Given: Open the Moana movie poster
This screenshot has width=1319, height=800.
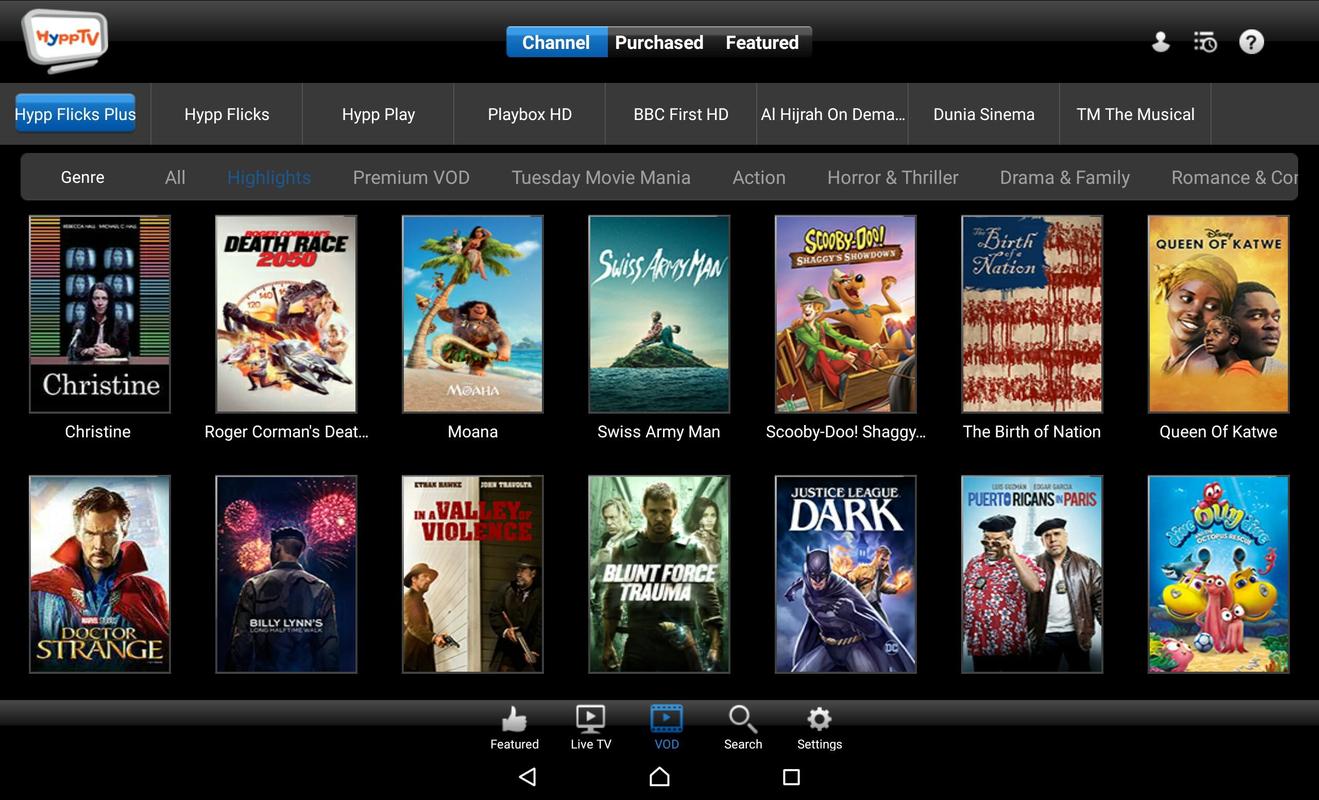Looking at the screenshot, I should 472,314.
